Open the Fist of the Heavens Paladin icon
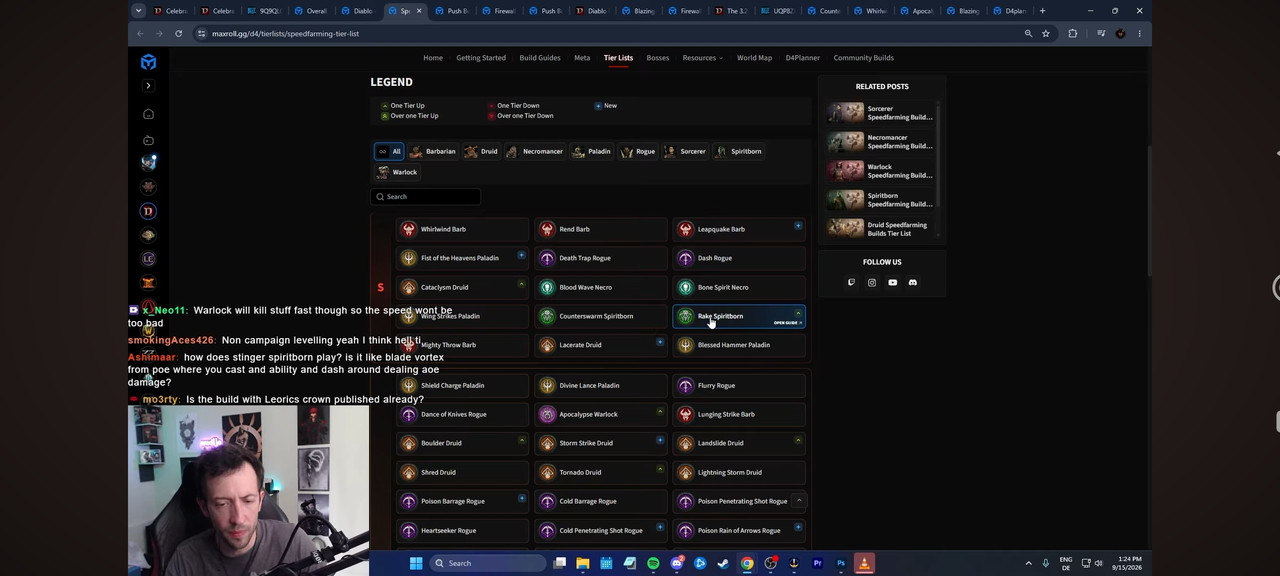The height and width of the screenshot is (576, 1280). tap(408, 258)
